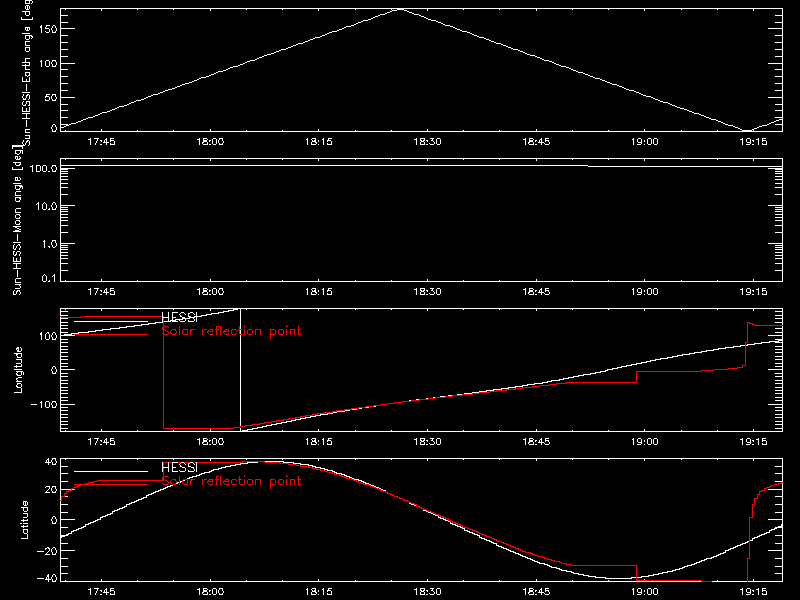Click 100 tick on Earth angle axis
This screenshot has height=600, width=800.
pos(47,64)
